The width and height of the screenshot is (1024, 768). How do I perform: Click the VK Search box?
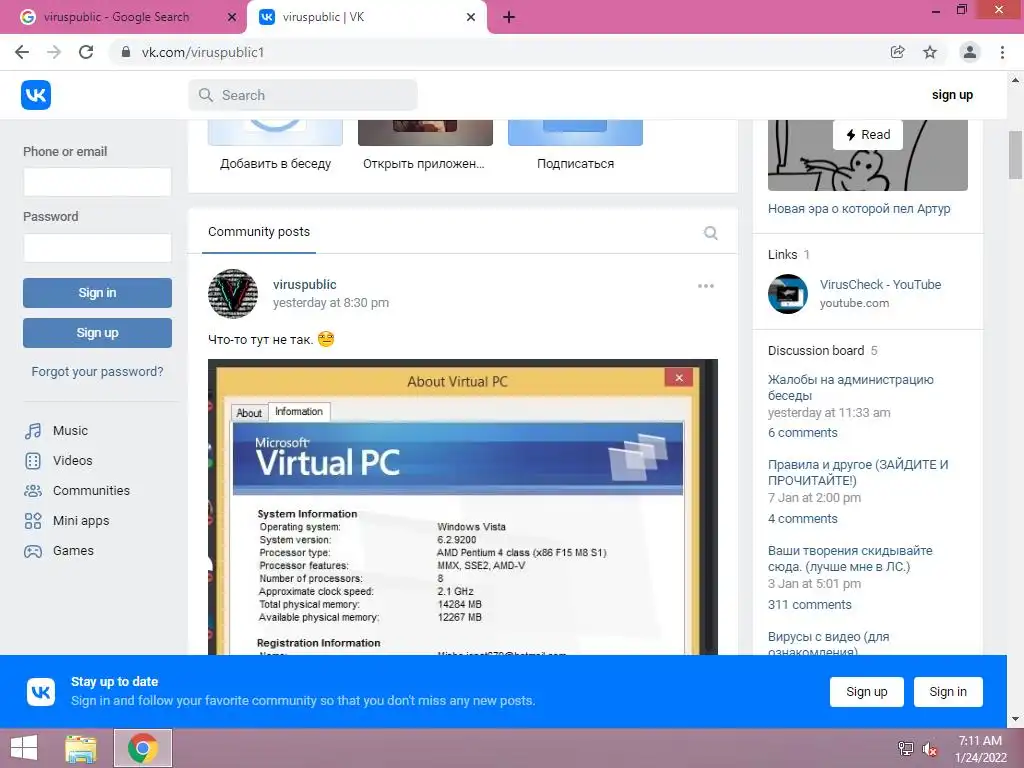303,95
